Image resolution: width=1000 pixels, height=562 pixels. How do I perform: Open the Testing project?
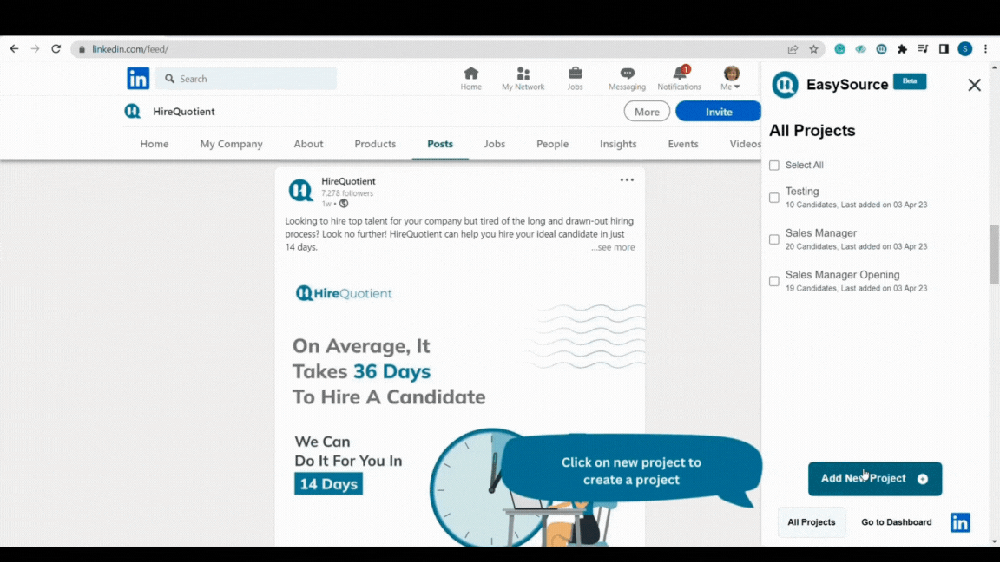click(x=802, y=191)
